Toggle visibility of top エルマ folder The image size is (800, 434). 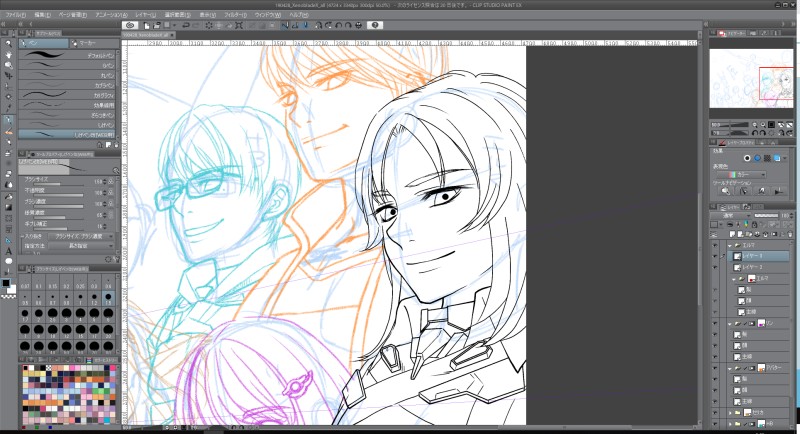click(x=715, y=245)
